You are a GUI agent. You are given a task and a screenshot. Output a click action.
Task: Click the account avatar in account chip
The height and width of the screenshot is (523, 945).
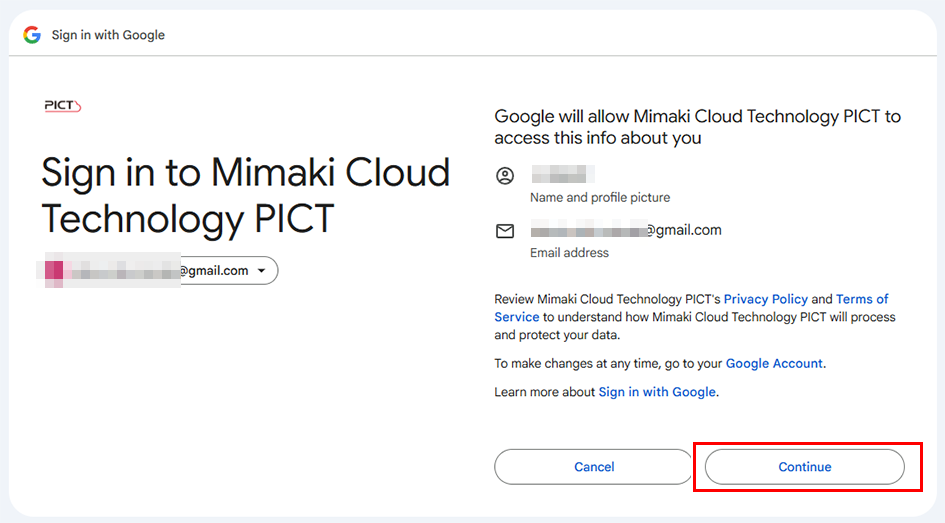click(54, 271)
